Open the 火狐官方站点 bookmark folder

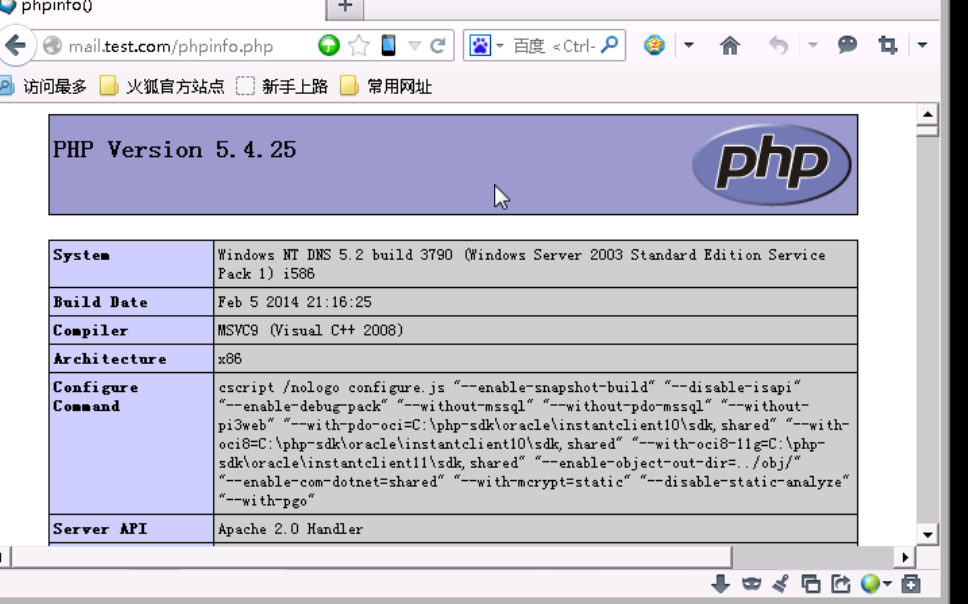(x=162, y=86)
